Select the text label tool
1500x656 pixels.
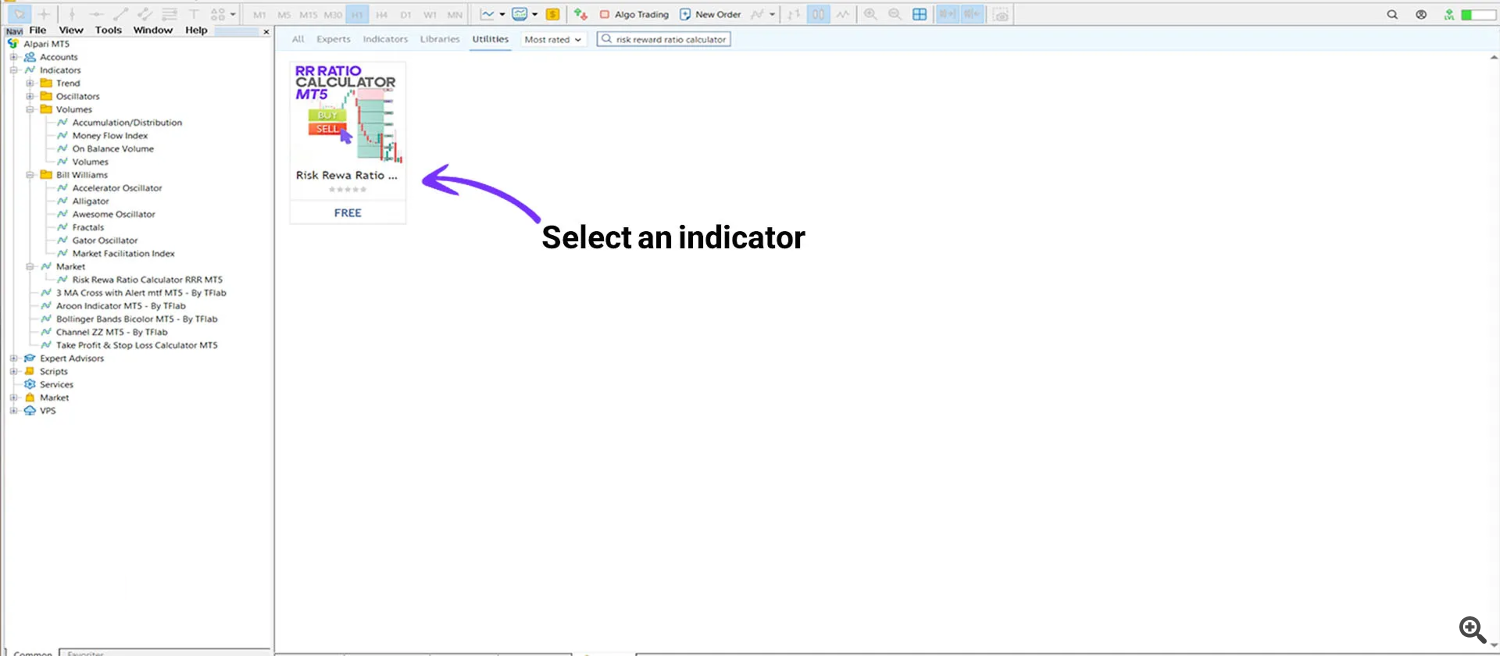point(194,14)
